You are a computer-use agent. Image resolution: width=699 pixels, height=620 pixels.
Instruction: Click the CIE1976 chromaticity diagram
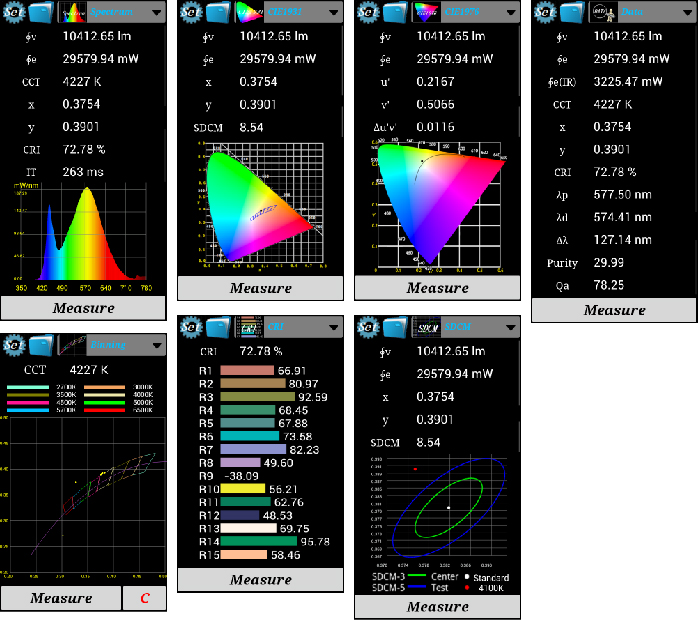[438, 206]
